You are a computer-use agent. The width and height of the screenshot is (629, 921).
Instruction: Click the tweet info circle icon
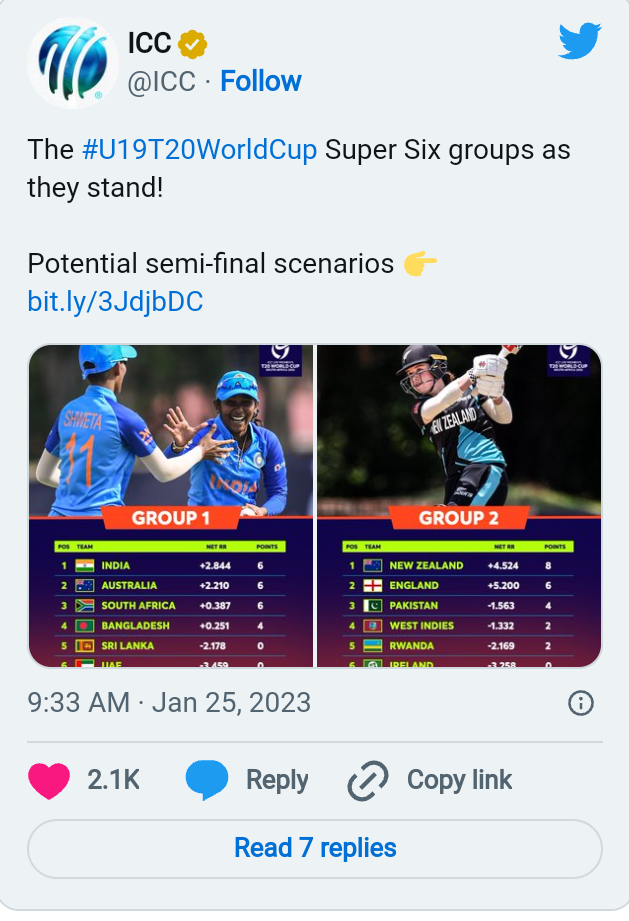point(580,703)
